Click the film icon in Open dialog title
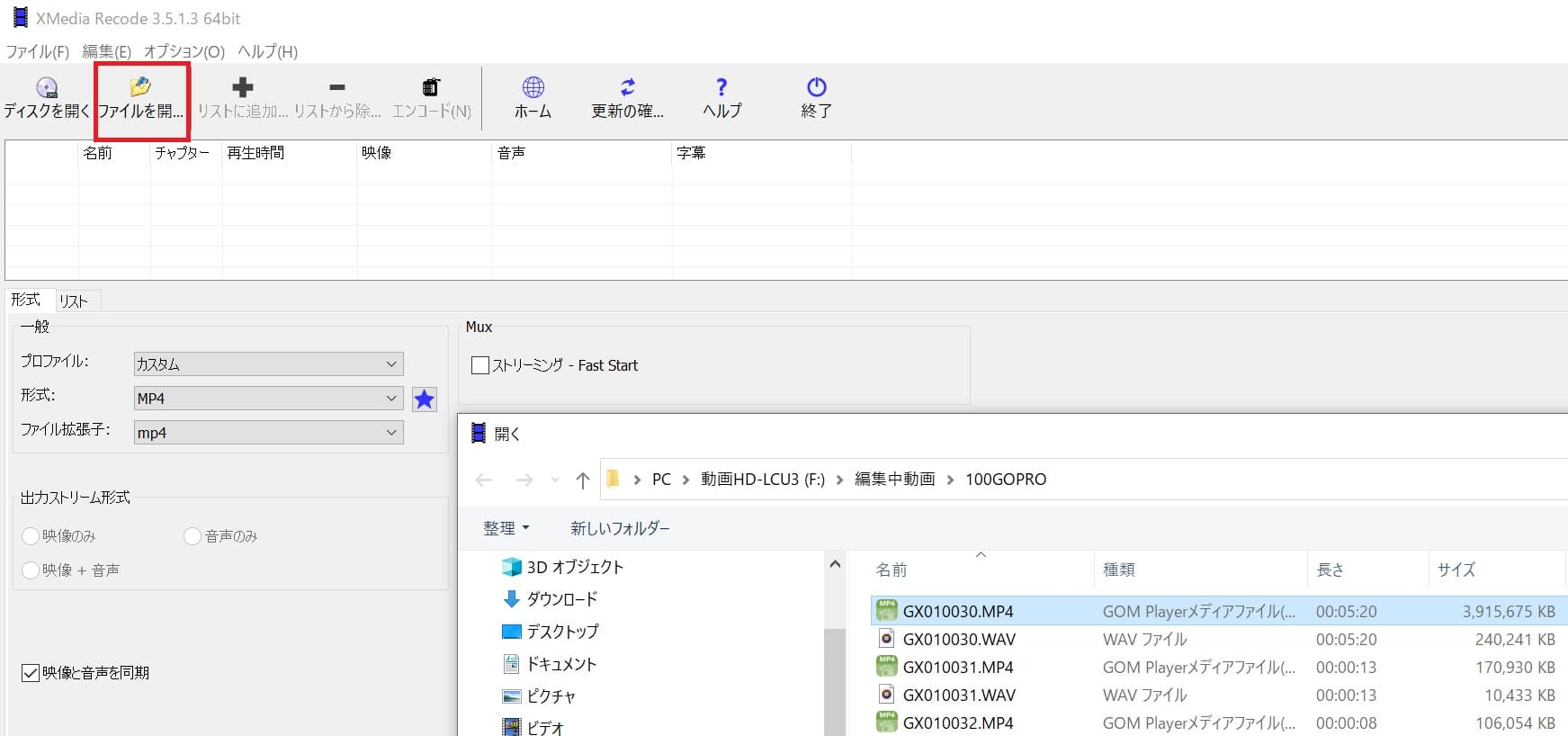The width and height of the screenshot is (1568, 736). 479,433
